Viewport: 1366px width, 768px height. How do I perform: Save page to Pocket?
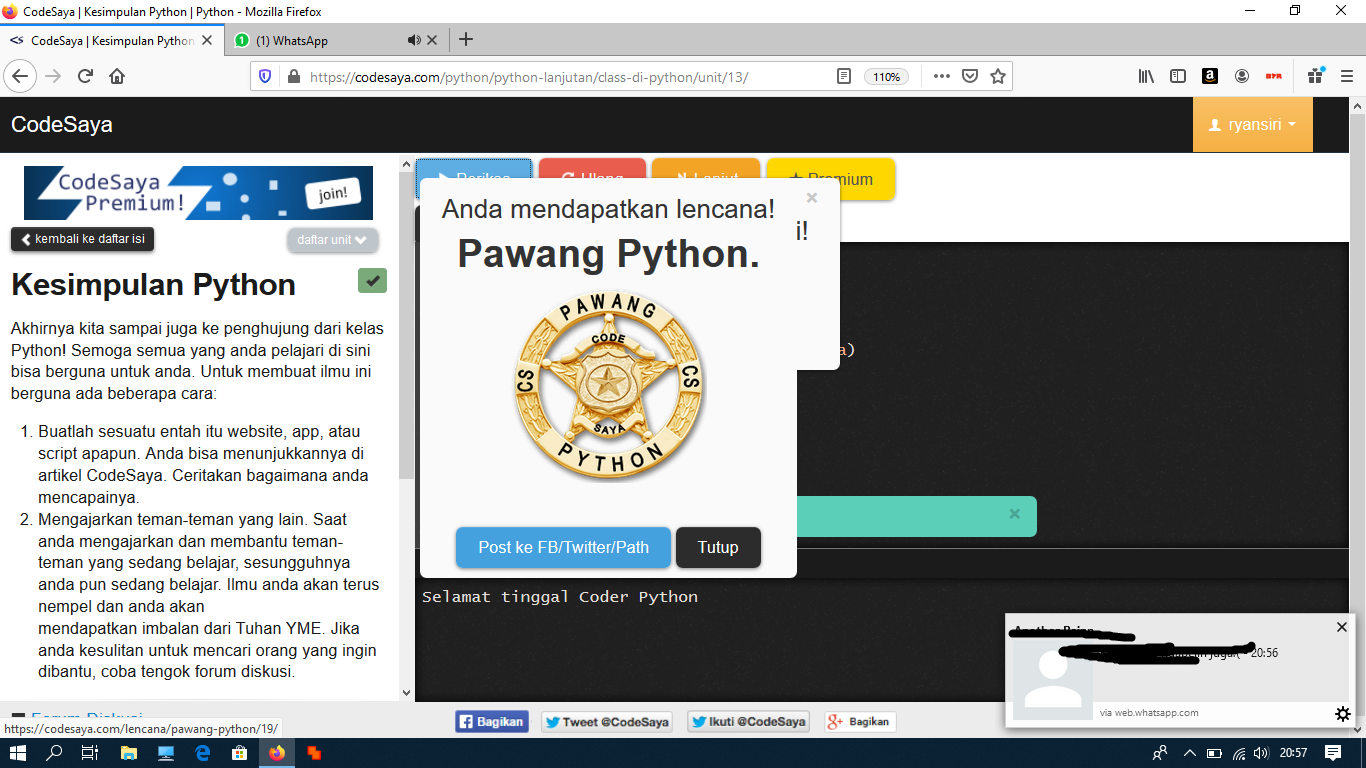969,76
